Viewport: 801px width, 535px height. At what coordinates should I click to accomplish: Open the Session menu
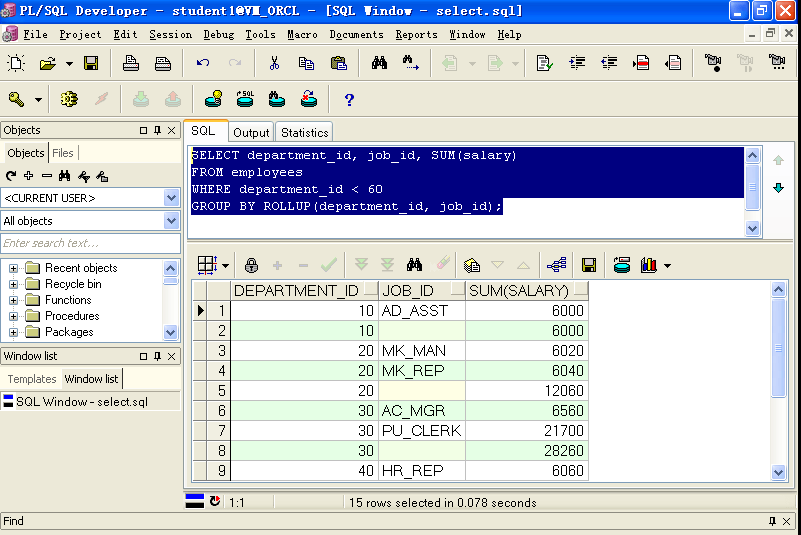pos(170,34)
